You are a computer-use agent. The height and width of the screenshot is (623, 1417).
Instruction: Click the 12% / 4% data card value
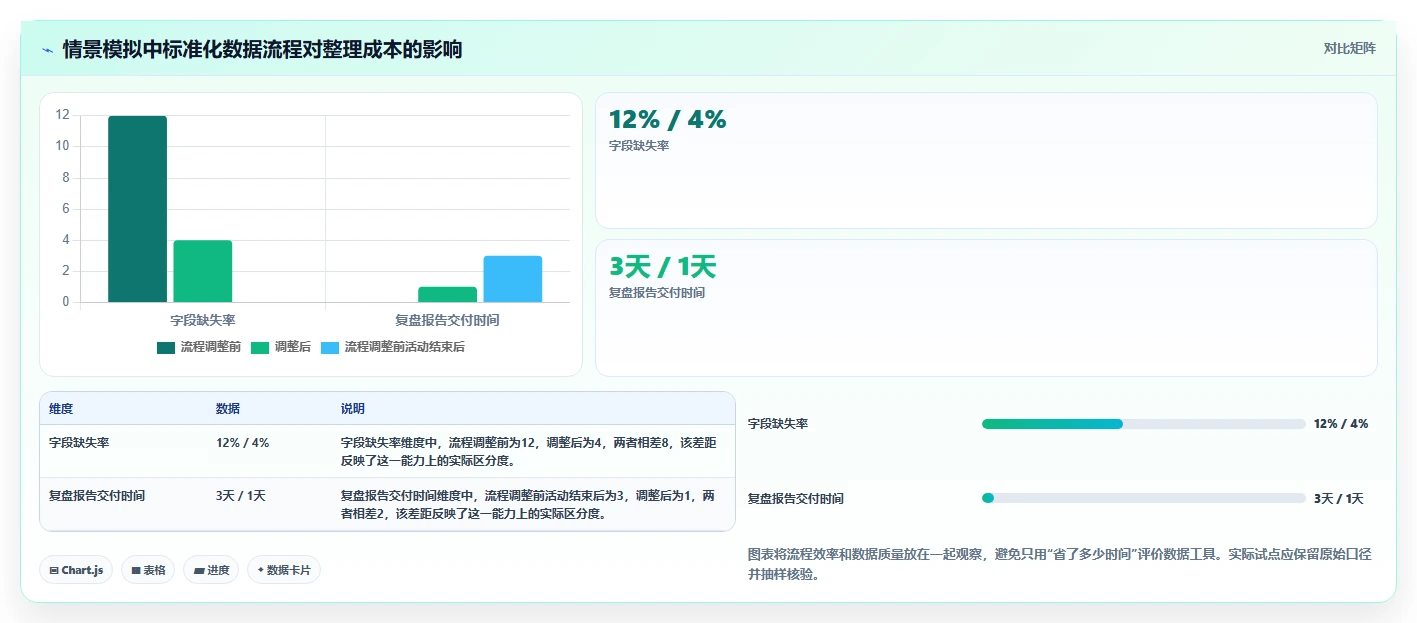tap(667, 120)
